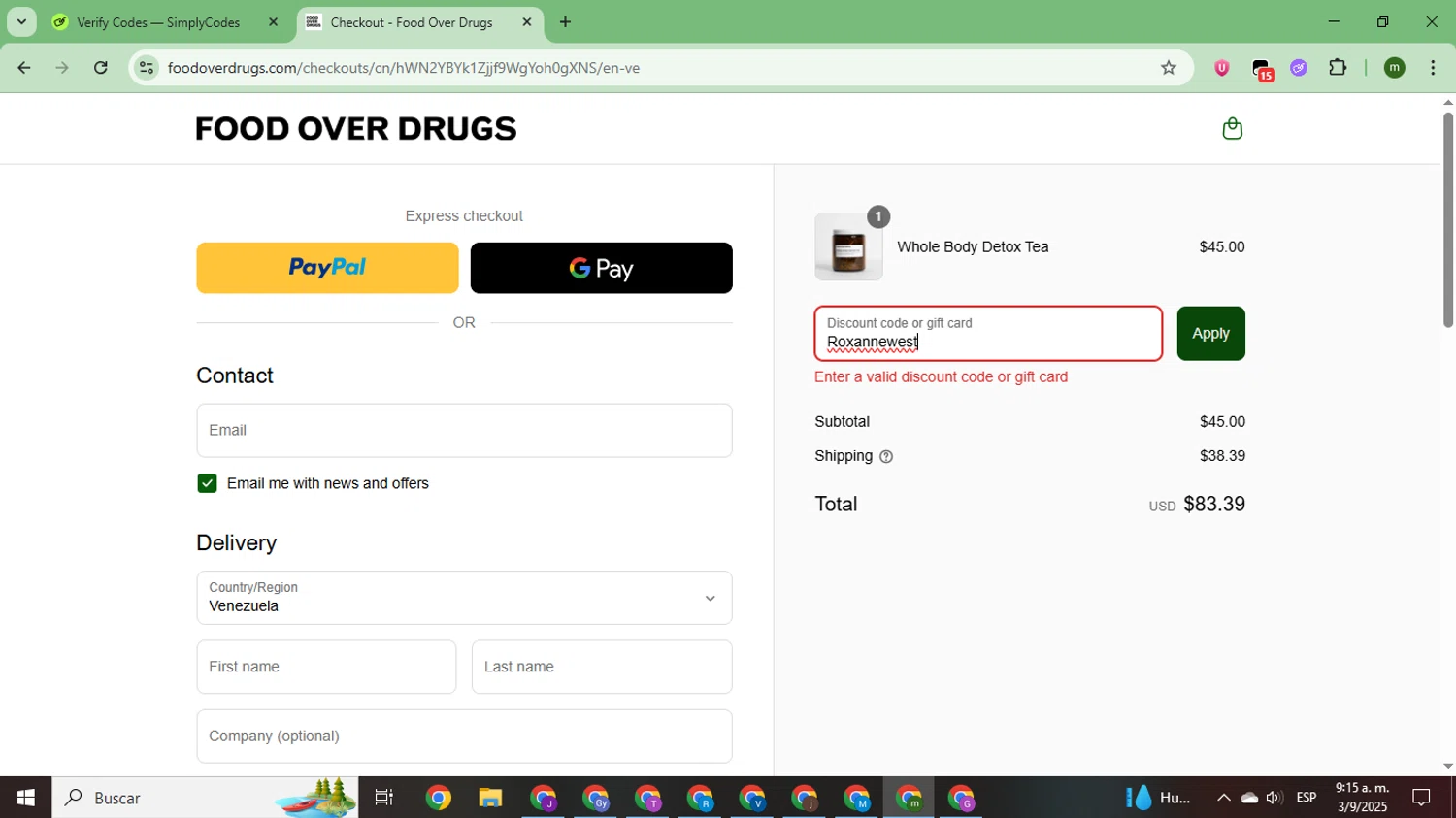Click the Windows search box Buscar

[x=205, y=798]
